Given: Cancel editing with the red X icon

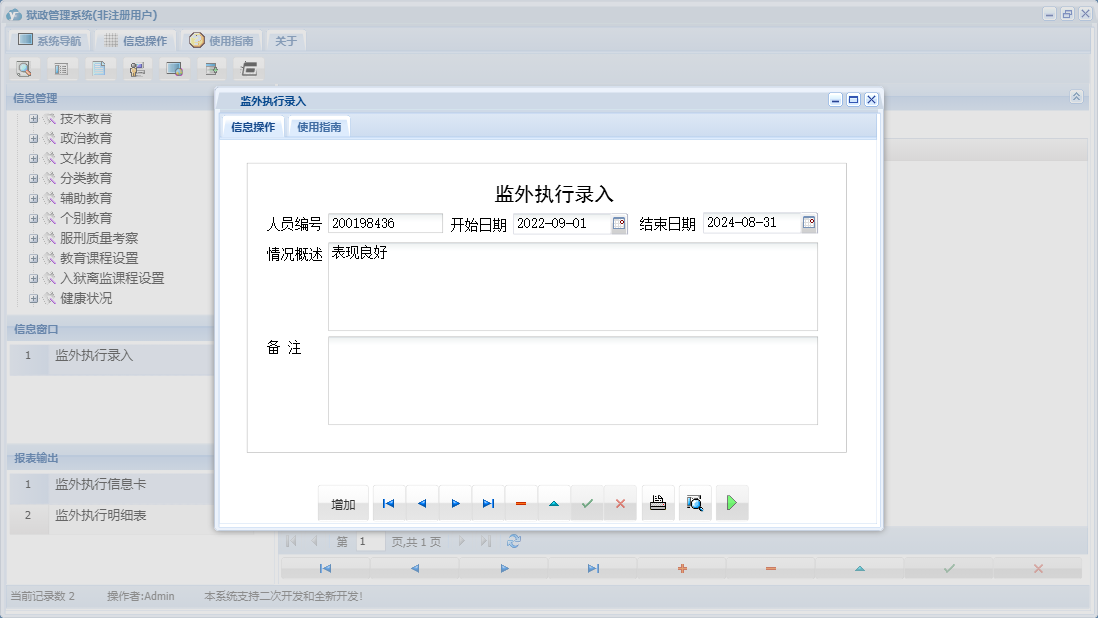Looking at the screenshot, I should click(x=620, y=503).
